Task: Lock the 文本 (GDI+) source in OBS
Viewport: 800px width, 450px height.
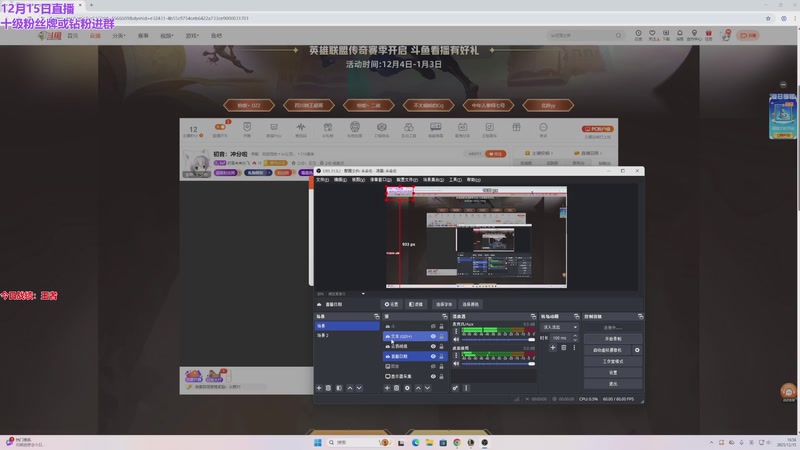Action: click(x=442, y=336)
